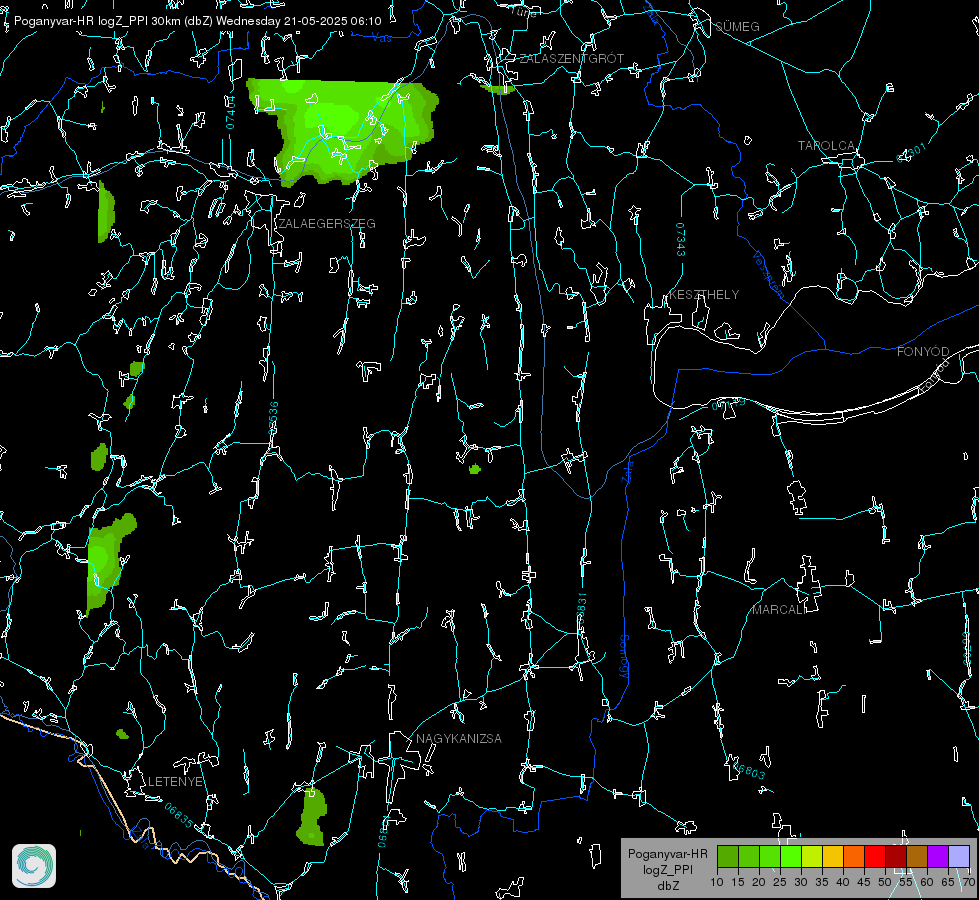Click the radar echo patch southwest of Nagykanizsa
The image size is (979, 900).
311,818
